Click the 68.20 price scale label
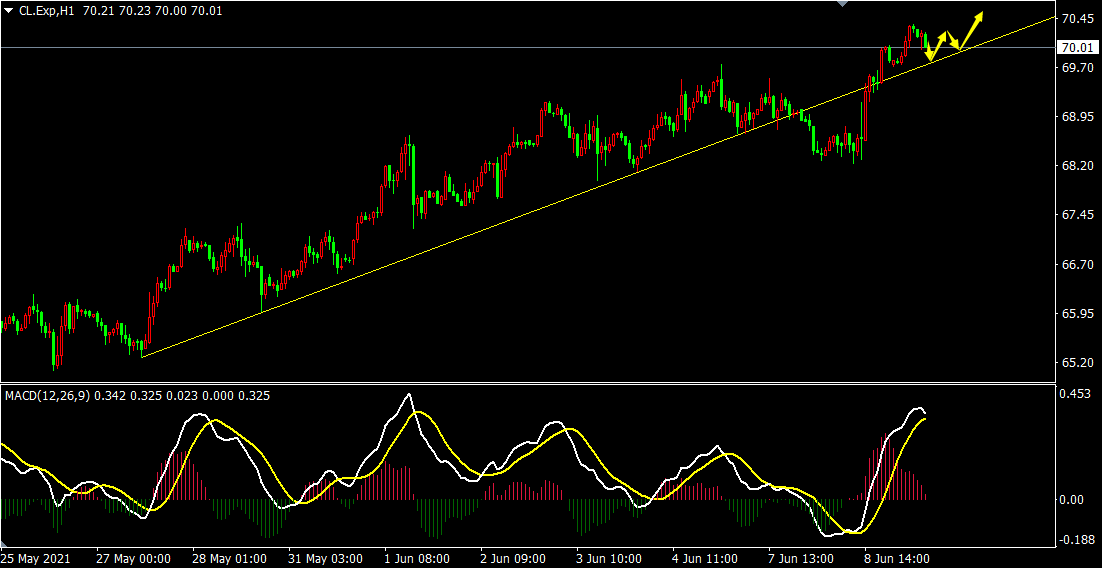 tap(1075, 166)
